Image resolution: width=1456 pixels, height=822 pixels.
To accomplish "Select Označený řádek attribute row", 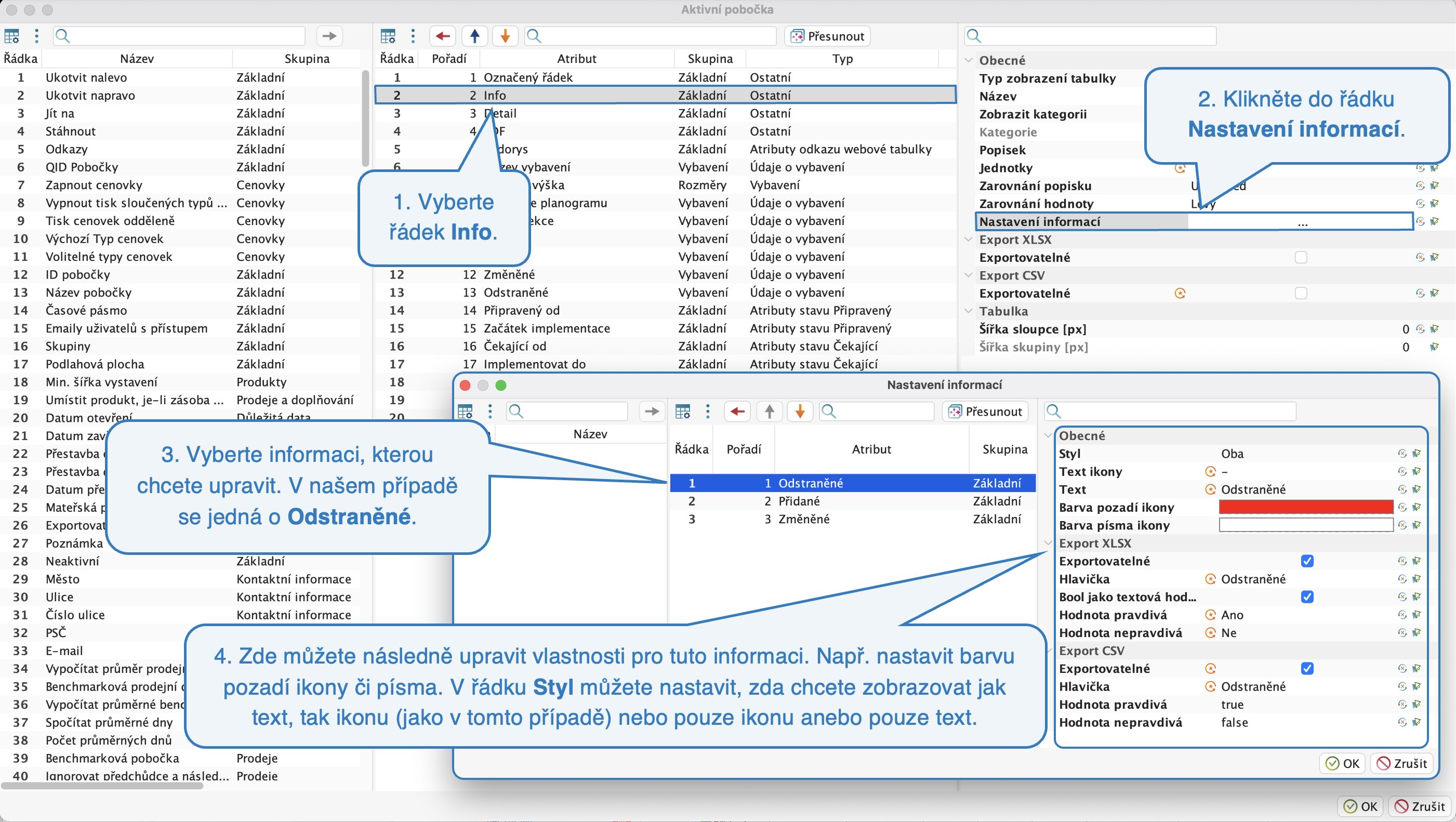I will pyautogui.click(x=665, y=77).
